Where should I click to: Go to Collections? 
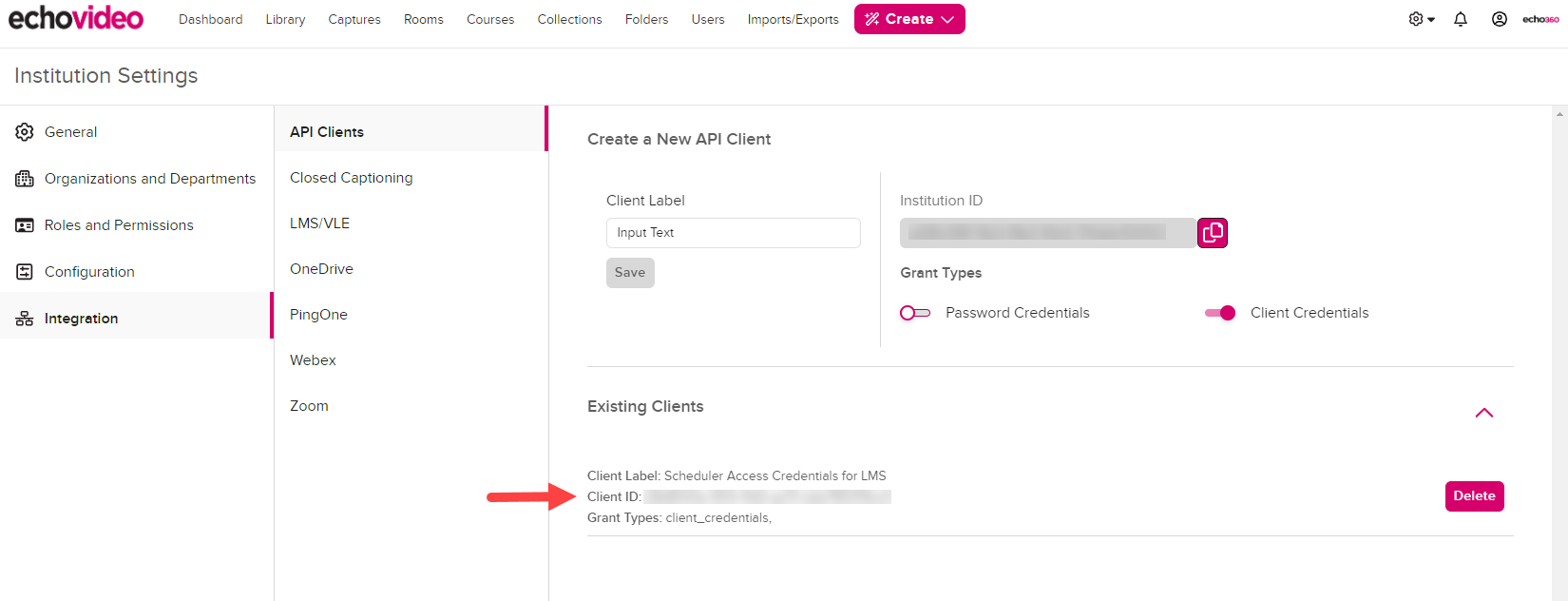tap(569, 19)
